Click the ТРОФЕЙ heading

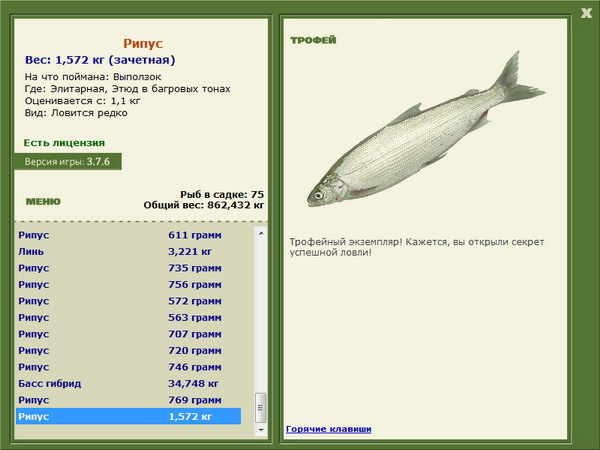point(313,40)
